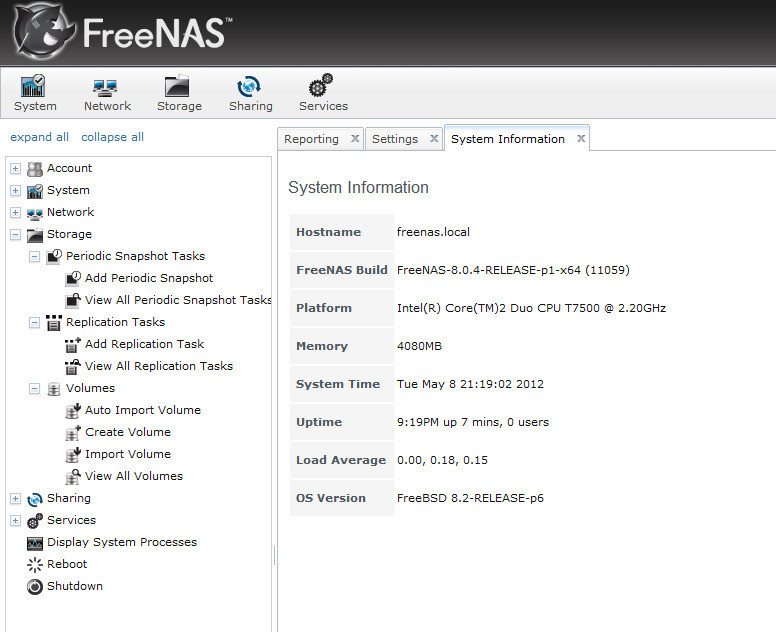Switch to the Settings tab
The width and height of the screenshot is (776, 632).
tap(395, 139)
